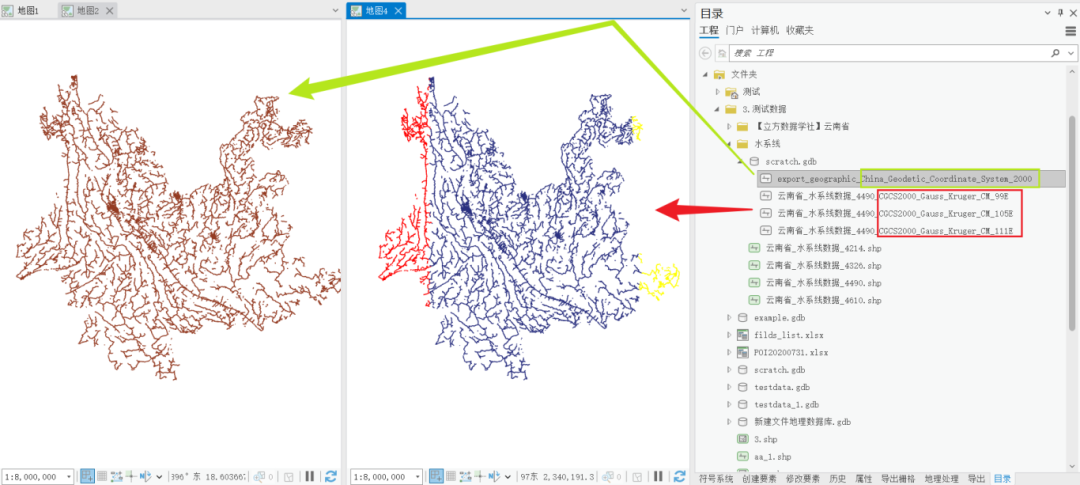Expand the testdata.gdb node
The image size is (1080, 485).
[729, 387]
